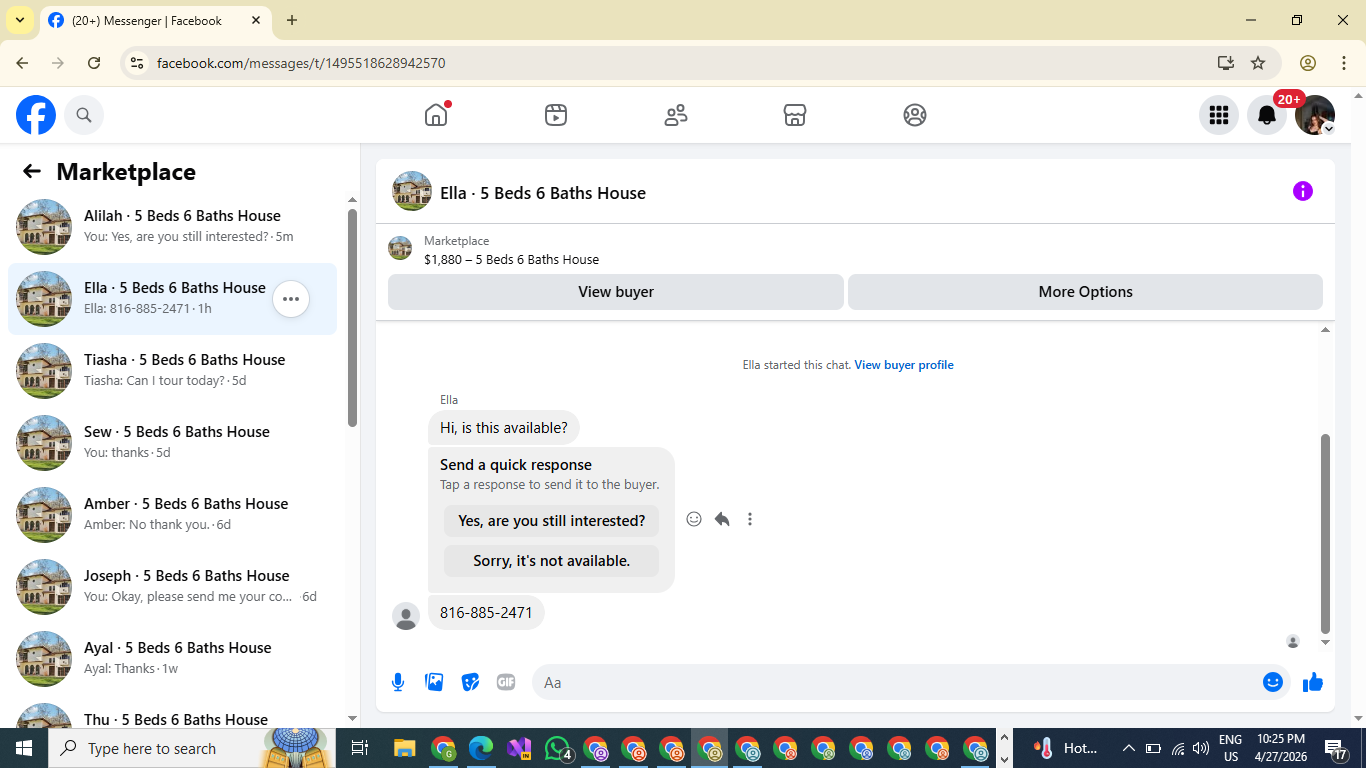1366x768 pixels.
Task: Open the Alilah conversation
Action: tap(172, 227)
